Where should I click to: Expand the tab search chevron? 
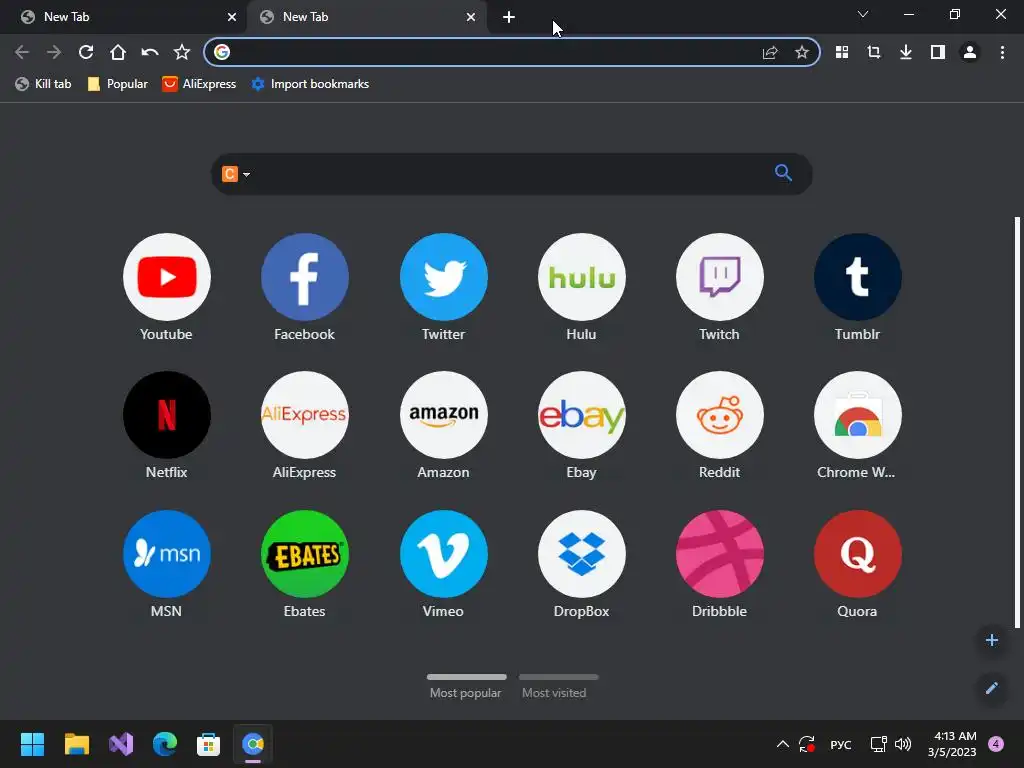(863, 14)
